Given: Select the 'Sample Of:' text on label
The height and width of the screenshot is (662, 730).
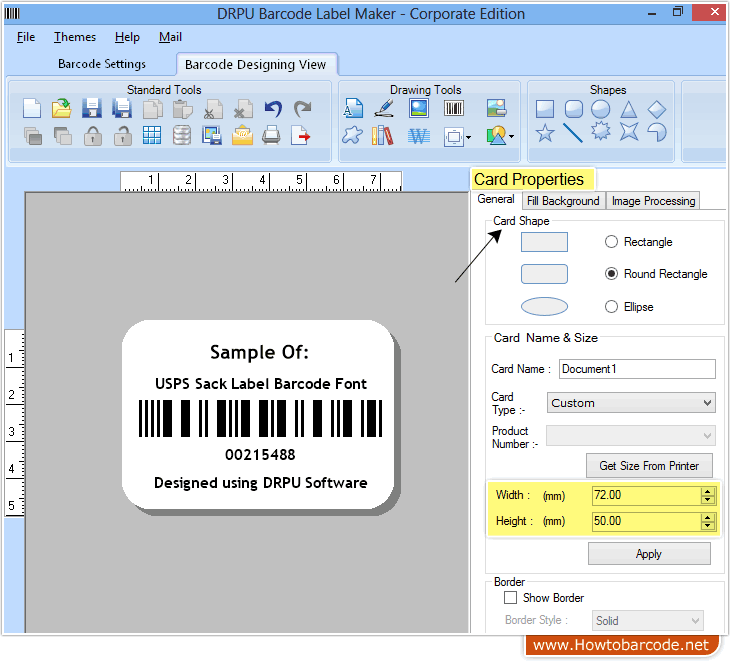Looking at the screenshot, I should [259, 352].
